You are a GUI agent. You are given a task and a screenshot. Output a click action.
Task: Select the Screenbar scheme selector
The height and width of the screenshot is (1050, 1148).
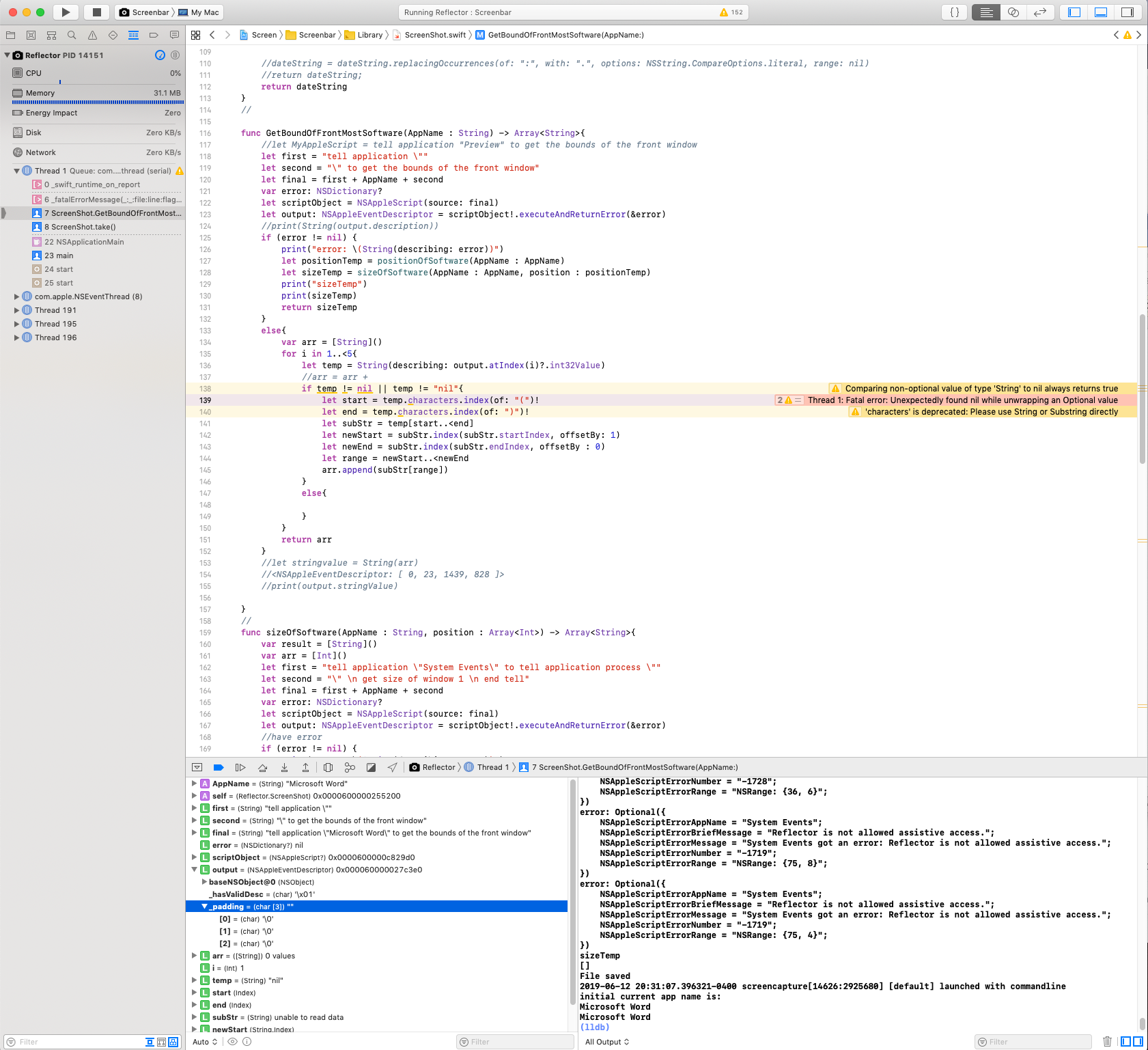click(144, 12)
